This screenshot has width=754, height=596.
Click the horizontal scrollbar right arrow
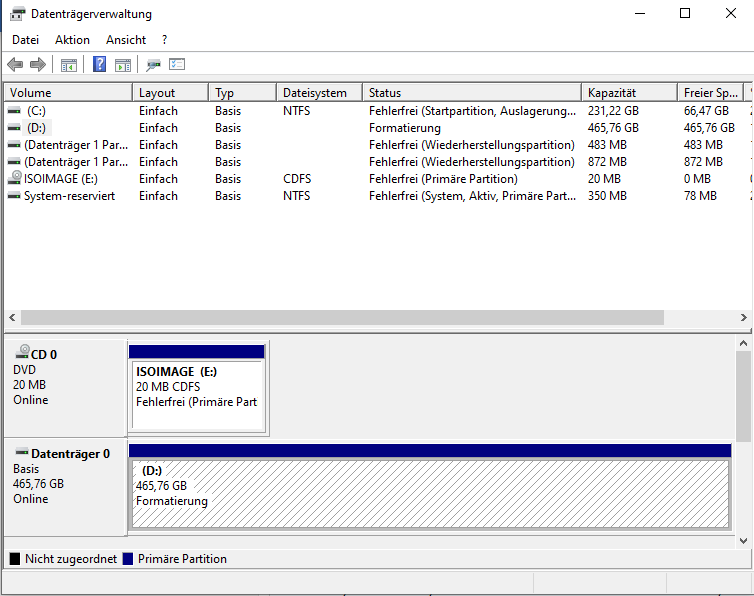743,317
